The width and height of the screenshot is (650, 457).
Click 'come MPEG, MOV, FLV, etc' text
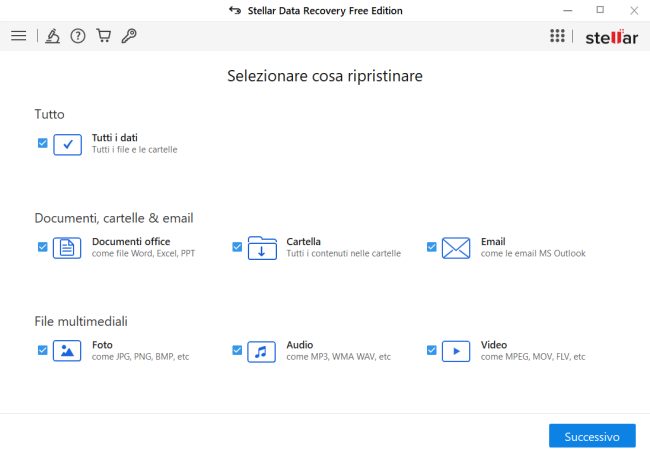pyautogui.click(x=533, y=357)
